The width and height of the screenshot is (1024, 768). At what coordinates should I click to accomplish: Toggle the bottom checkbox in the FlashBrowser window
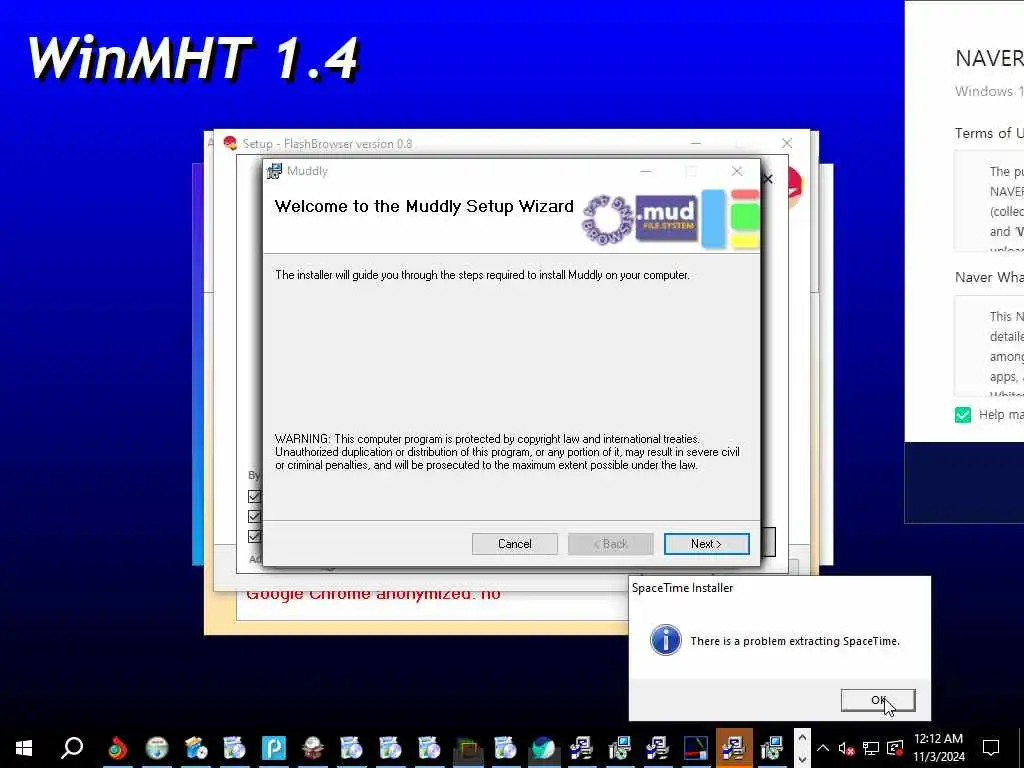[255, 536]
